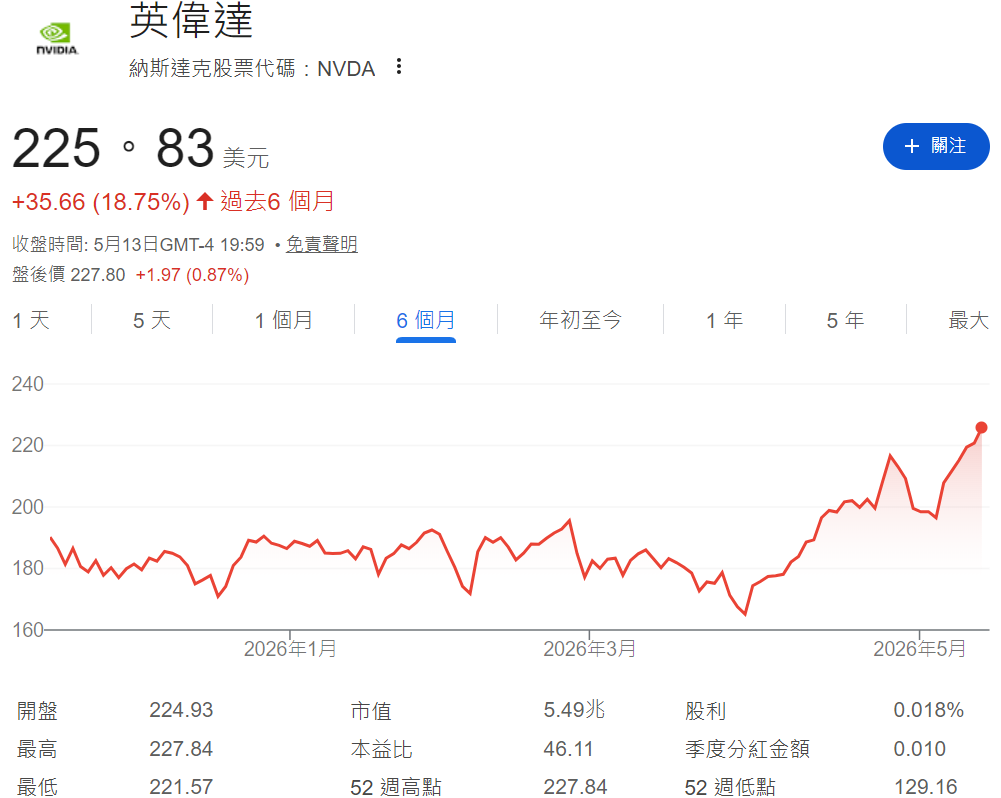The image size is (1001, 798).
Task: Show the 最大 max range tab
Action: pos(968,320)
